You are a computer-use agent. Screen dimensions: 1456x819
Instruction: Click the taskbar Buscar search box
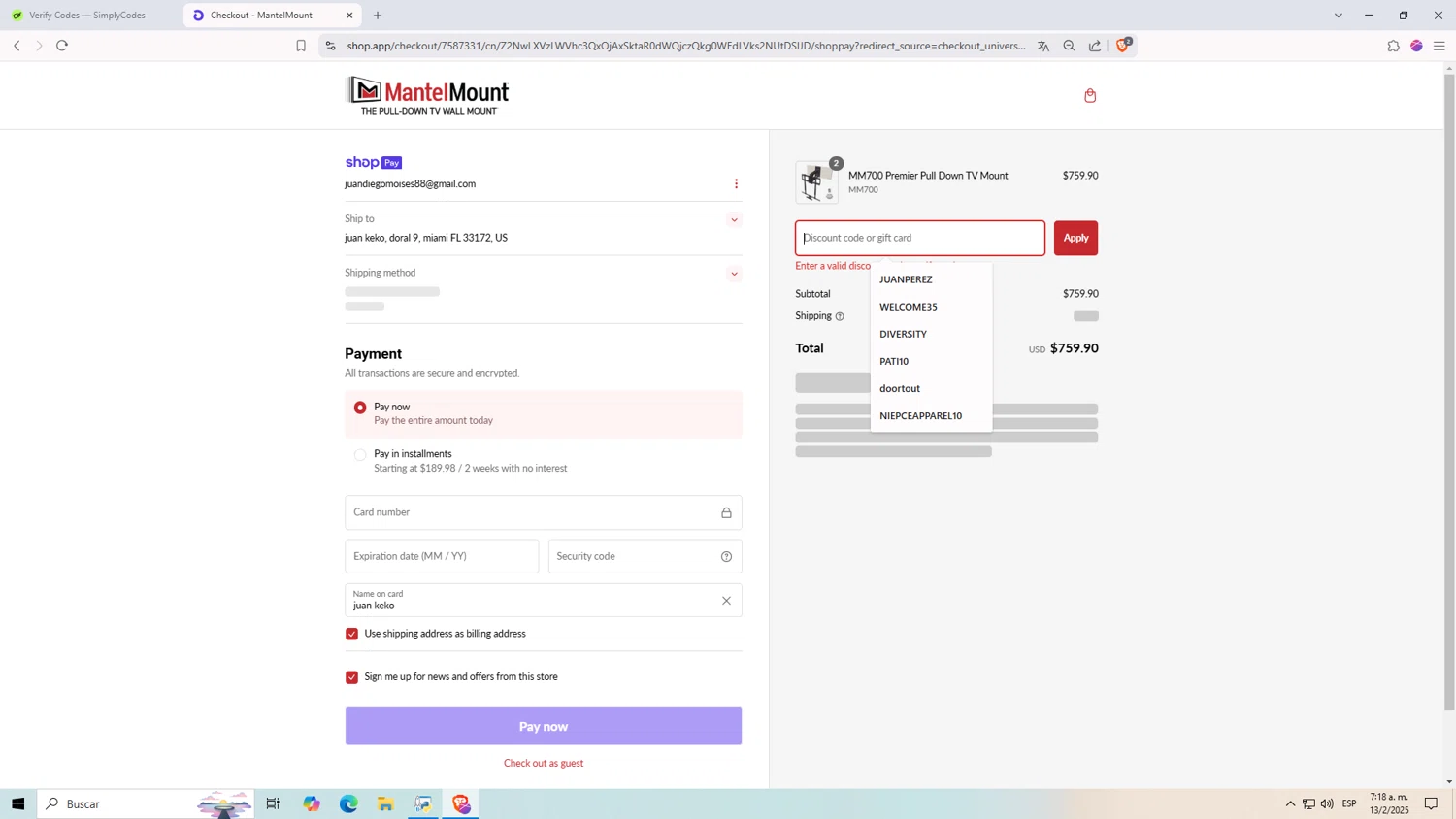pyautogui.click(x=146, y=803)
